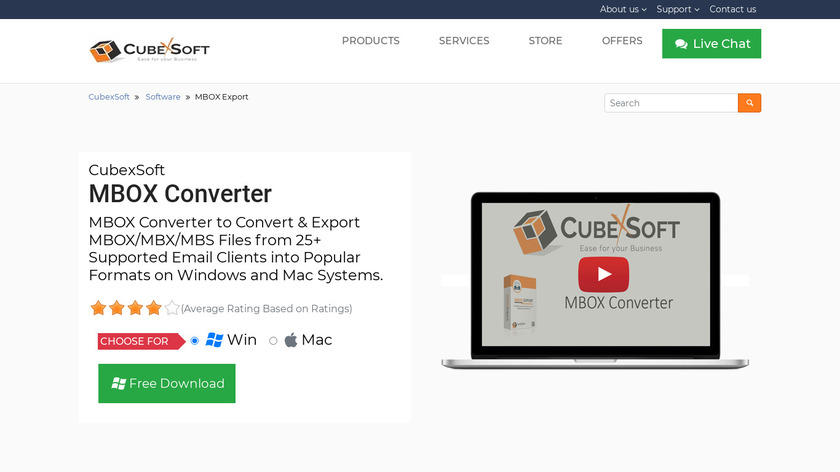Open the STORE menu item

[x=545, y=41]
